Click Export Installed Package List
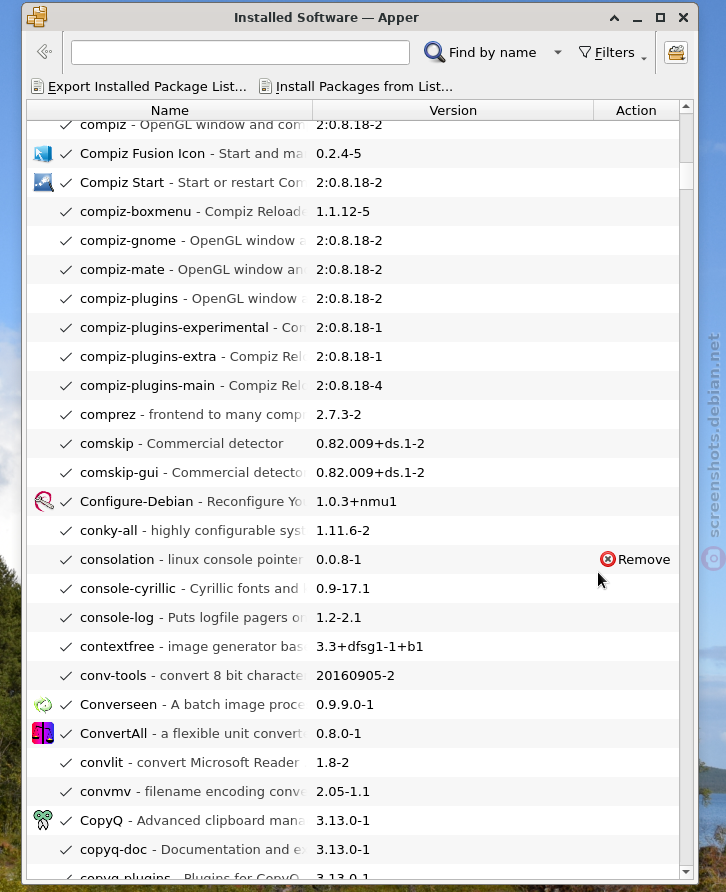Viewport: 726px width, 892px height. click(139, 86)
